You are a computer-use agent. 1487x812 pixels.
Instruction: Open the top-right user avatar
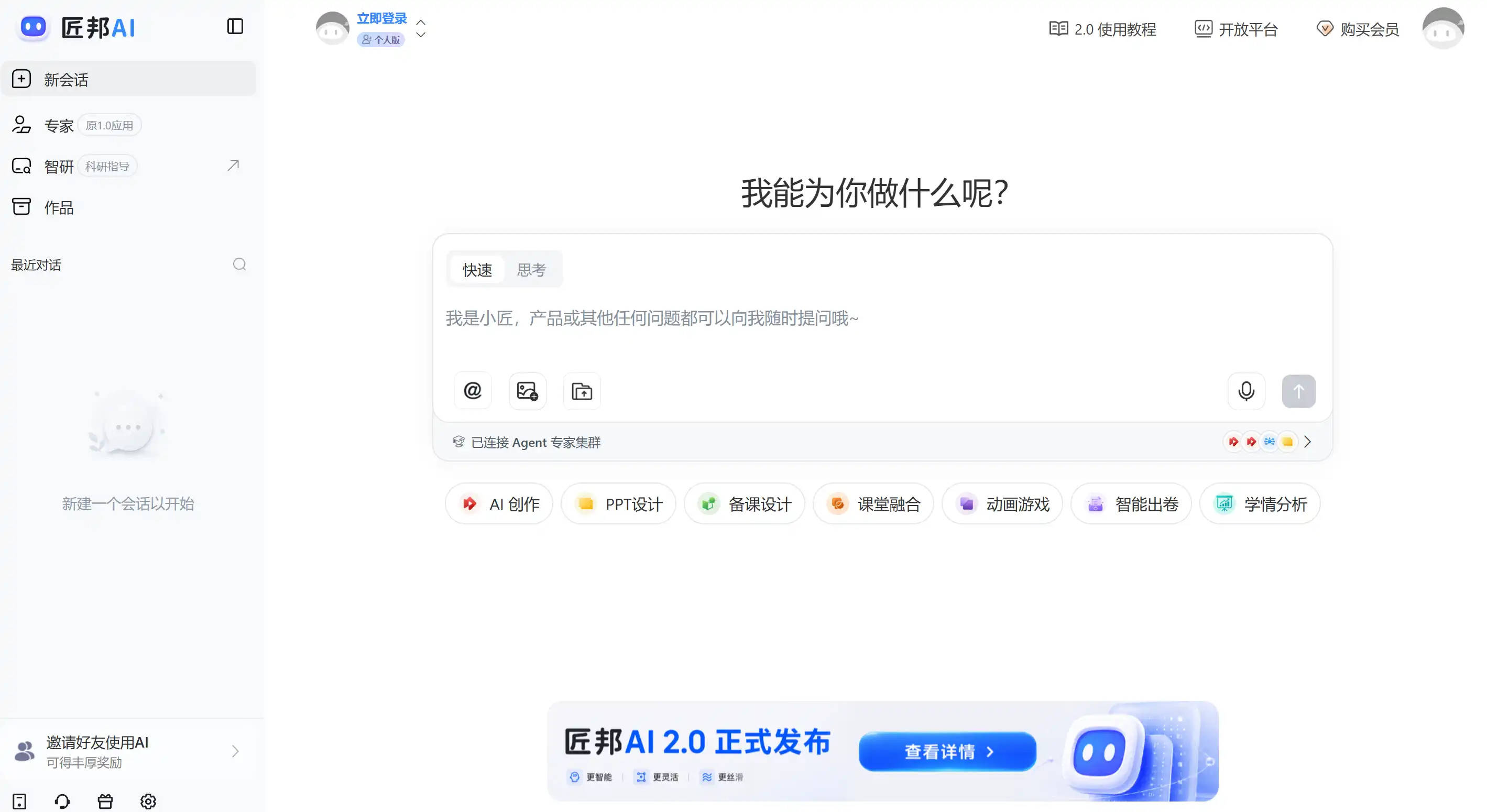[1442, 28]
